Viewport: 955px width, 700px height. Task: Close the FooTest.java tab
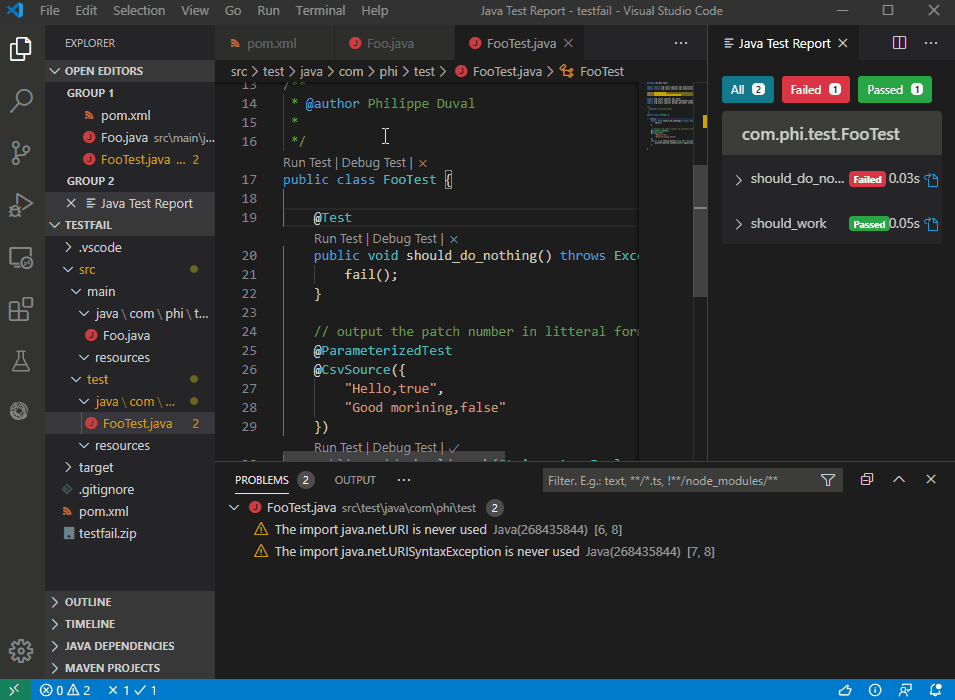(568, 43)
